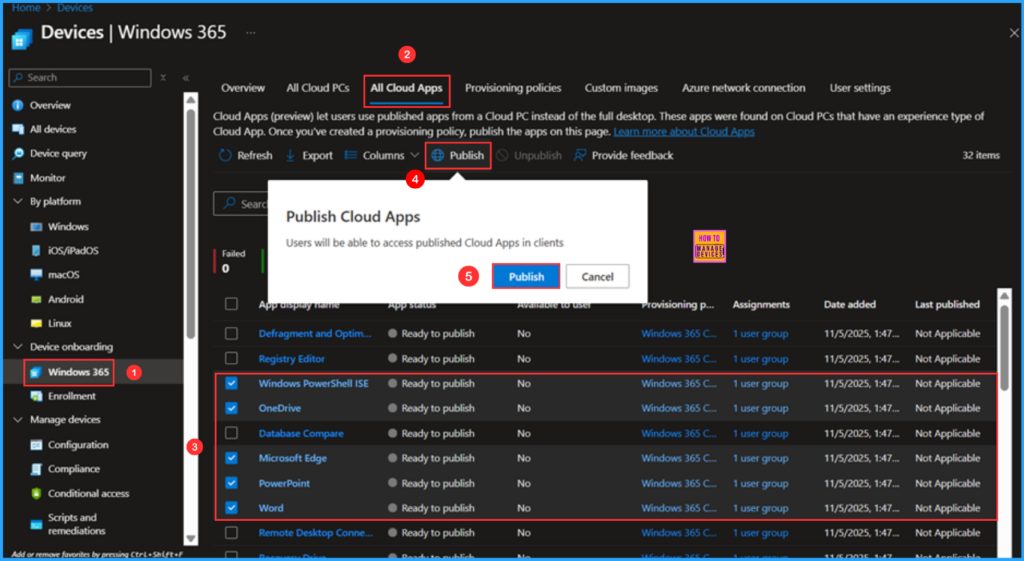Uncheck the Windows PowerShell ISE checkbox

point(231,383)
